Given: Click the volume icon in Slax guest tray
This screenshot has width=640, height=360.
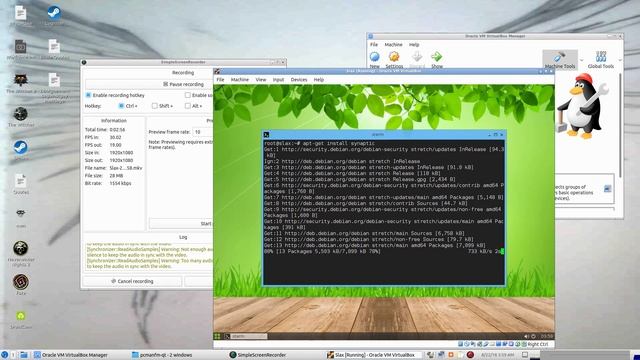Looking at the screenshot, I should pos(526,336).
